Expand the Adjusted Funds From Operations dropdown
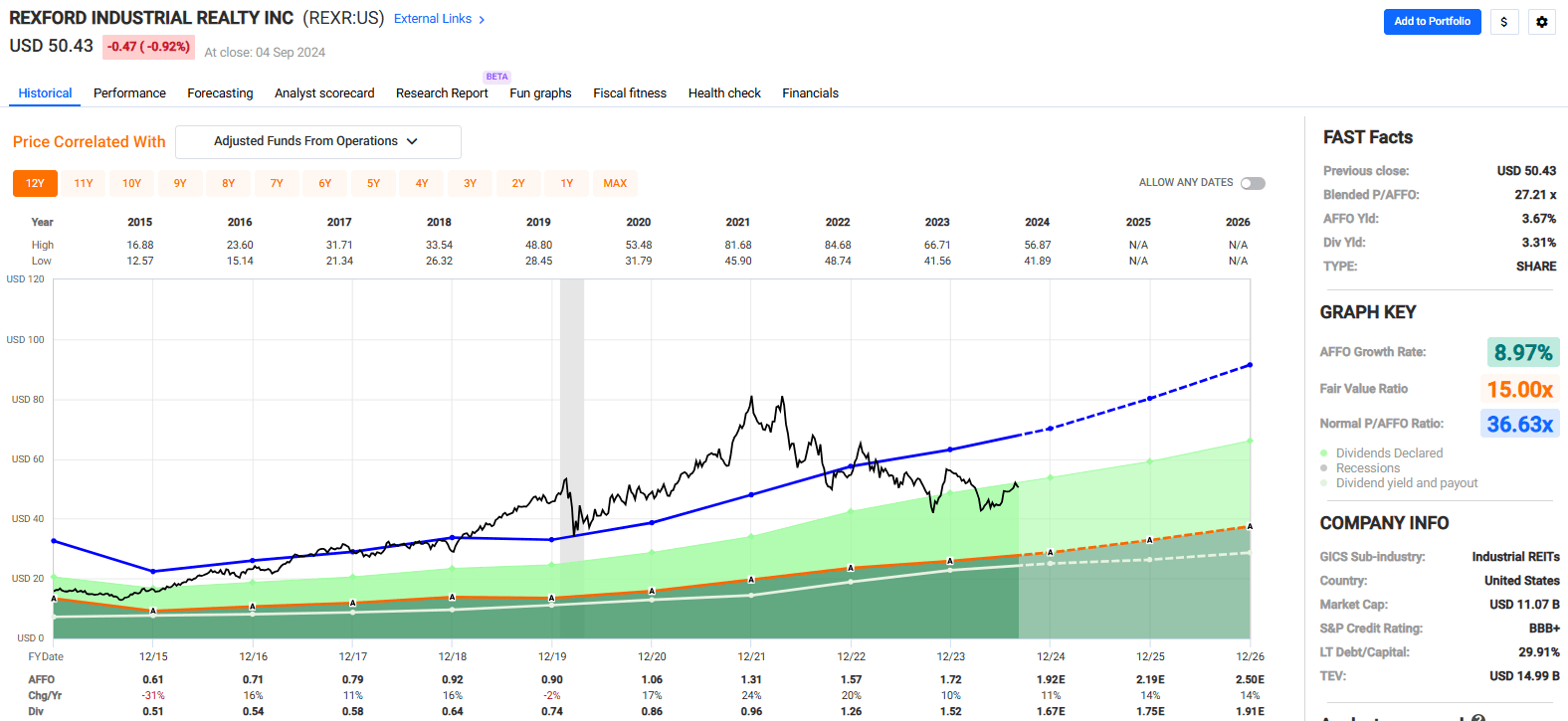The height and width of the screenshot is (721, 1568). (x=318, y=142)
